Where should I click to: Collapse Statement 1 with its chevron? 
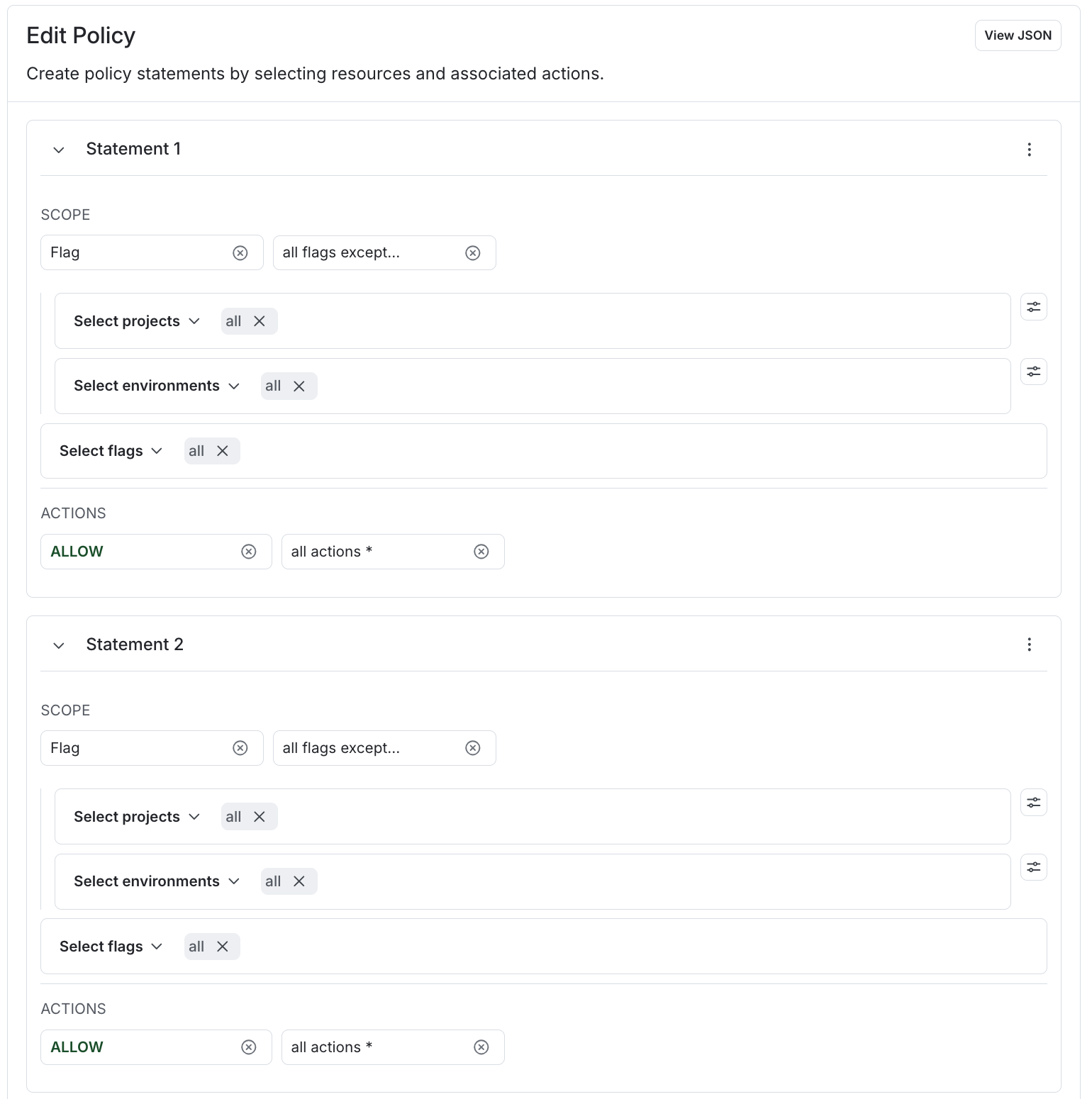(x=59, y=150)
